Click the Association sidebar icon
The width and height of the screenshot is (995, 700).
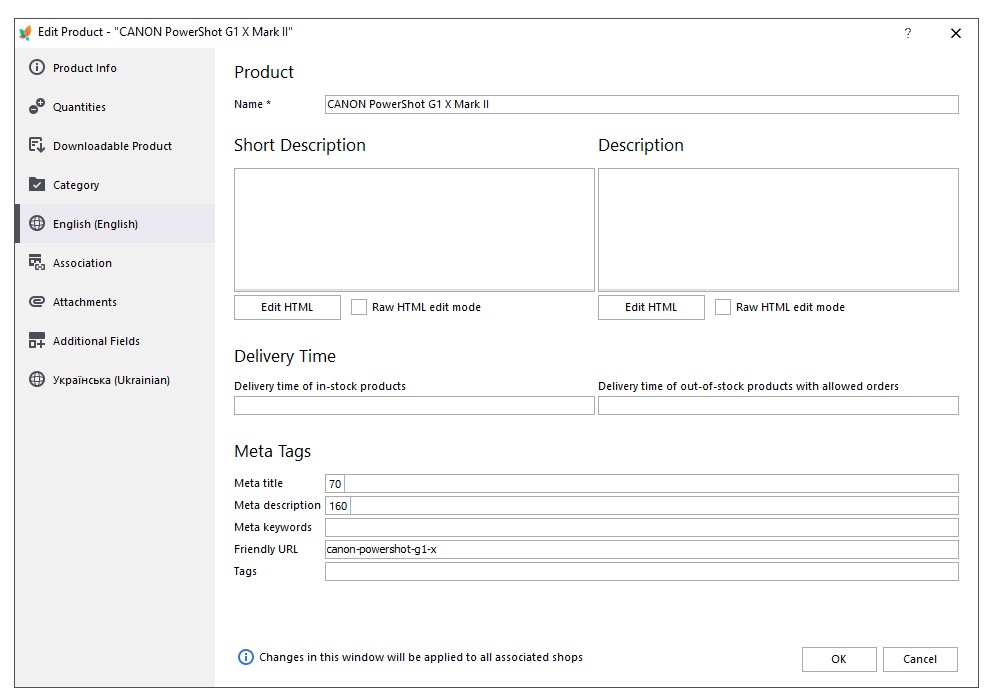tap(37, 262)
